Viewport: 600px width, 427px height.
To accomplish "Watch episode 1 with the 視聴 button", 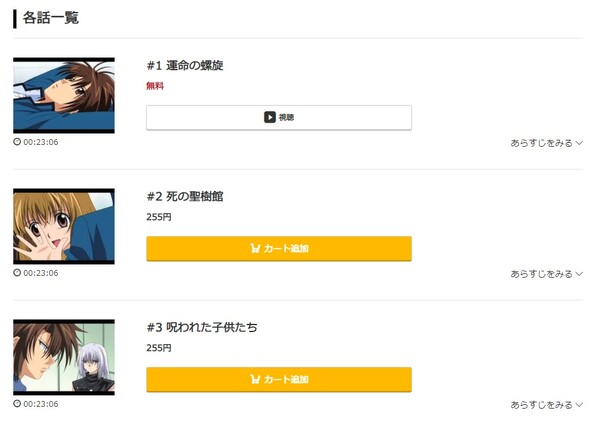I will (x=279, y=117).
